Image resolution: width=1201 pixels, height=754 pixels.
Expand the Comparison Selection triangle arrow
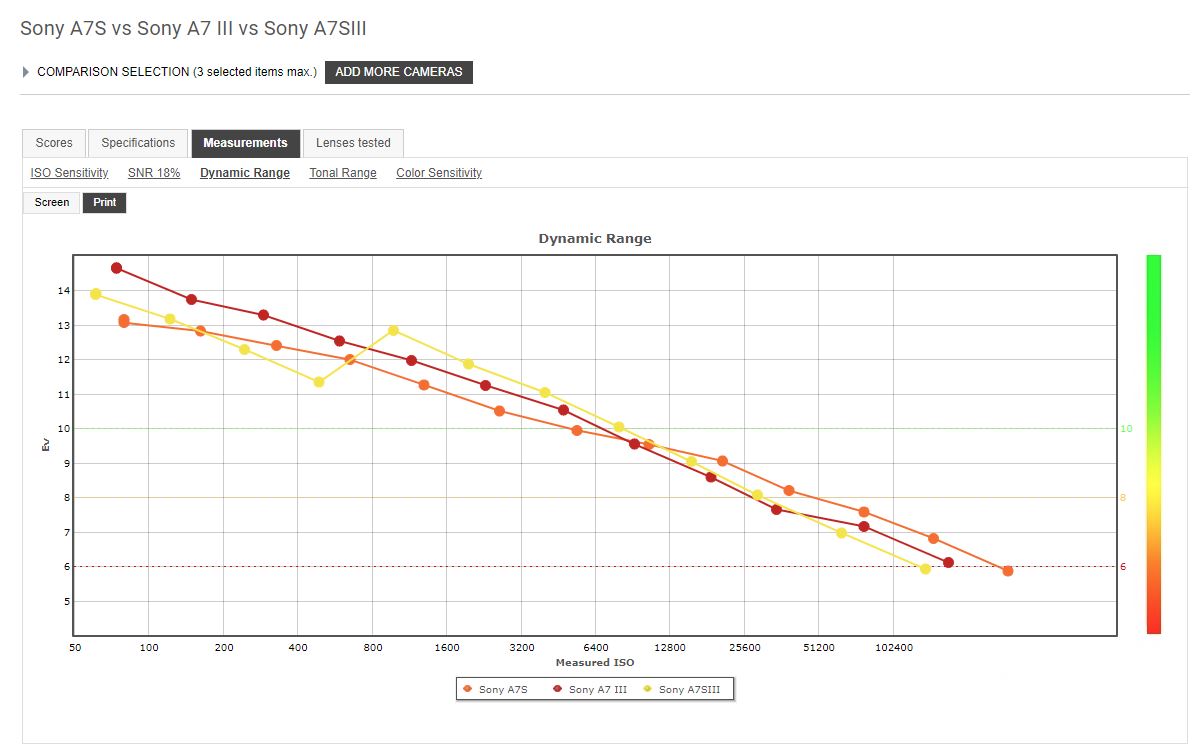point(26,72)
